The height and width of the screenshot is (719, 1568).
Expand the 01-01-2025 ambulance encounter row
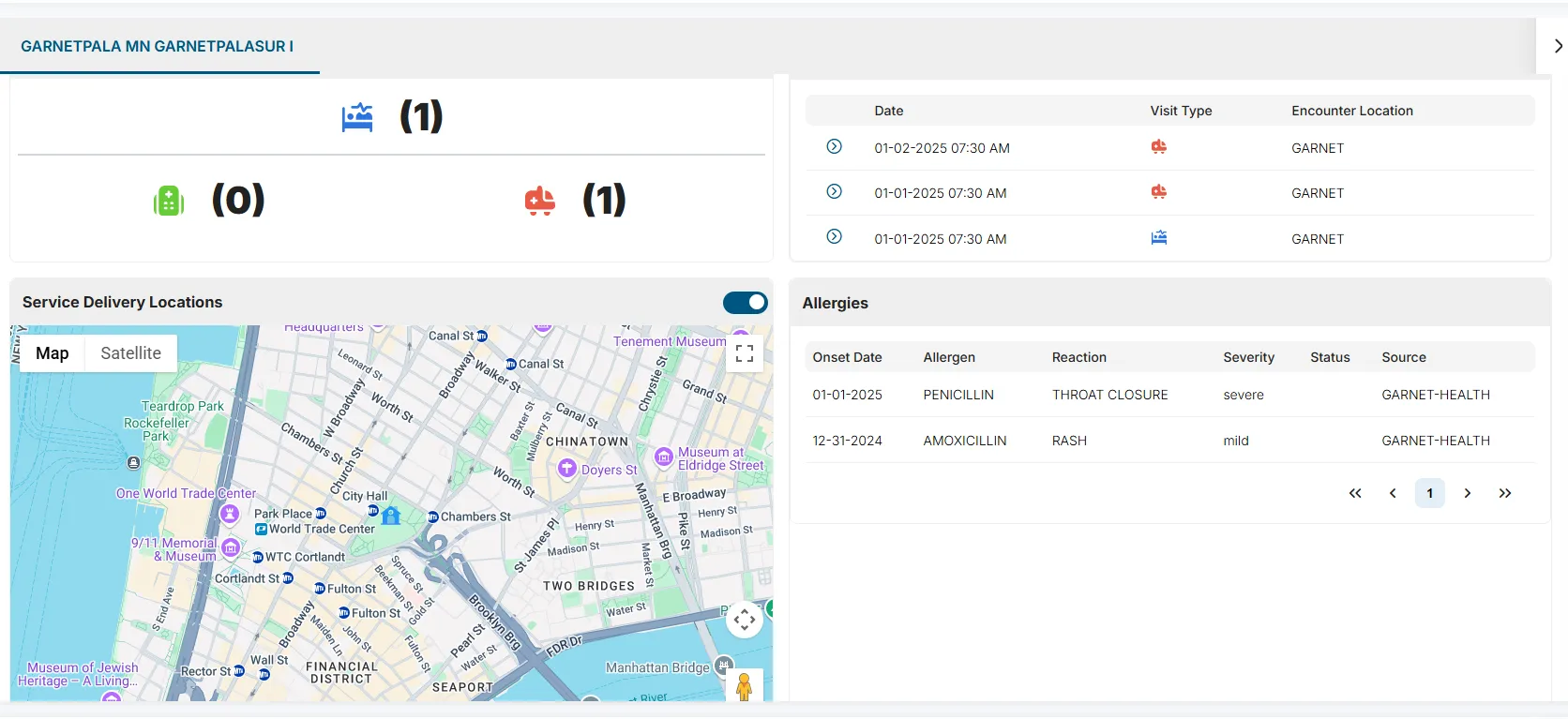pos(834,191)
